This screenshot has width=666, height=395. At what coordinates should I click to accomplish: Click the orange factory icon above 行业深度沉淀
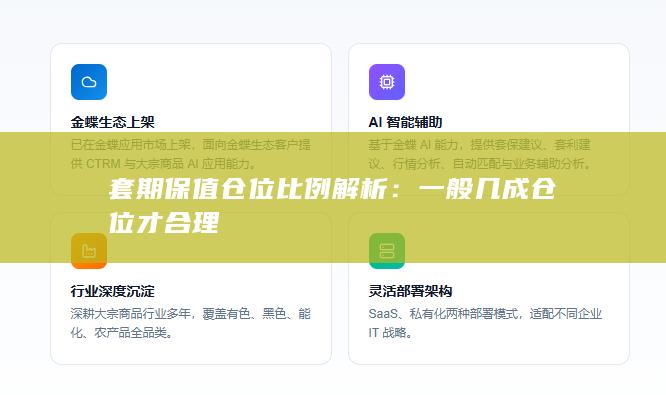click(x=89, y=251)
